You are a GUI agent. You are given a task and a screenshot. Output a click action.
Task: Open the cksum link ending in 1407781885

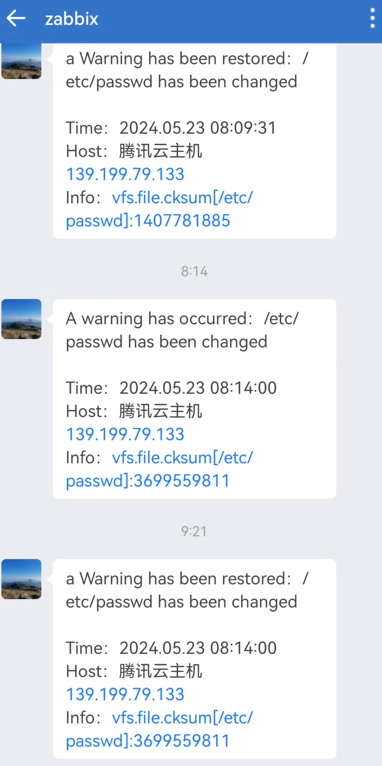tap(160, 210)
